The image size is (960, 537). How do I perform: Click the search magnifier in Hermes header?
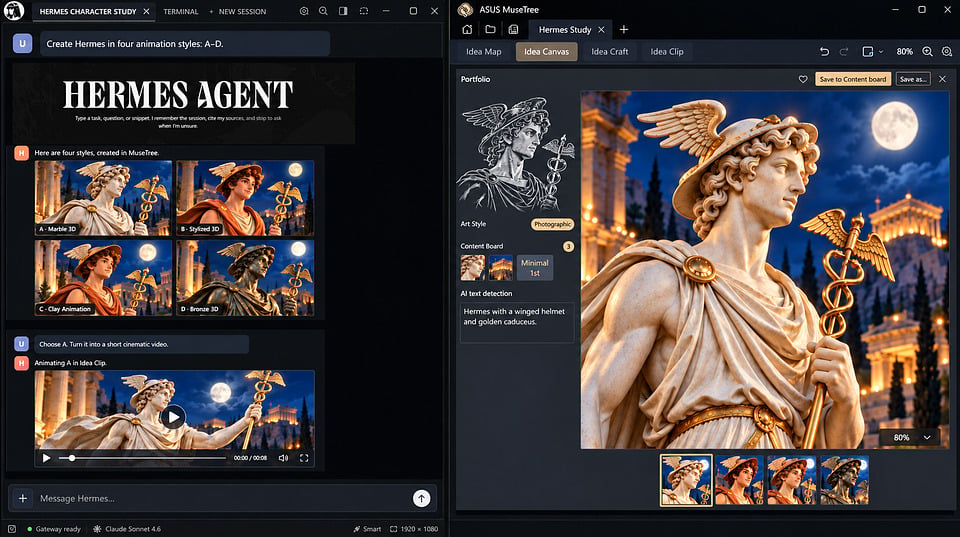pos(323,11)
